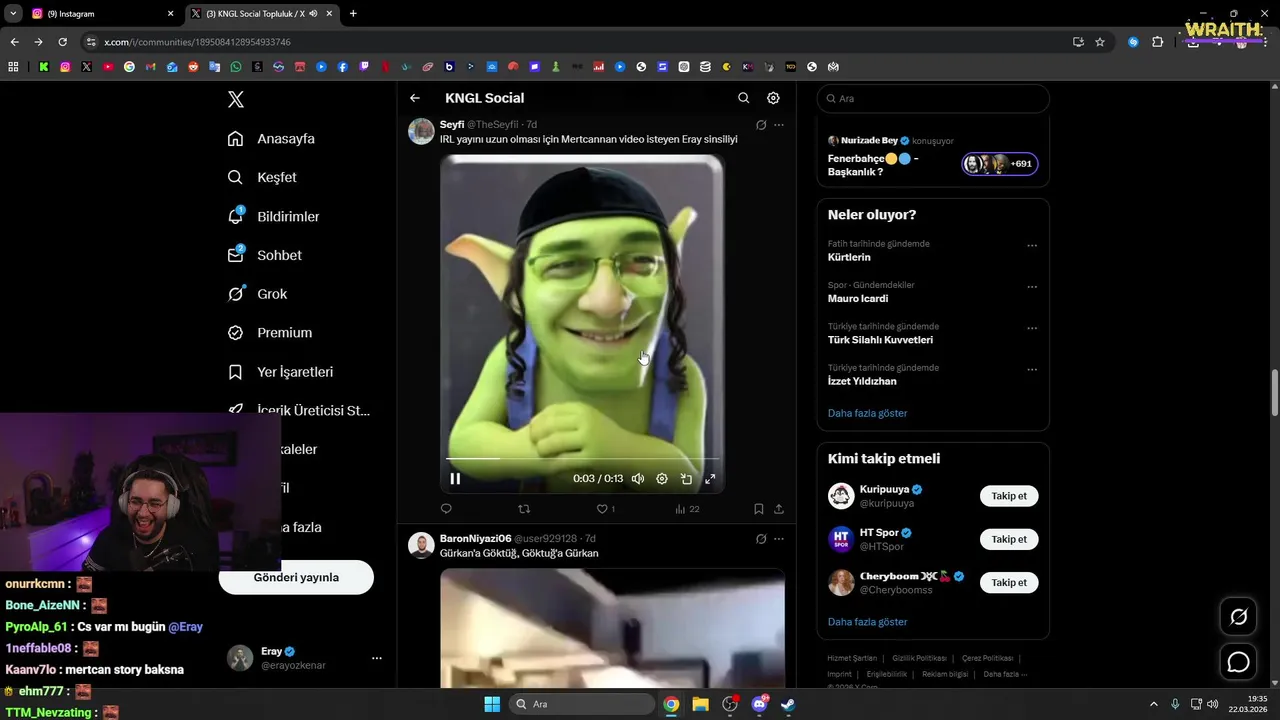Open Grok icon on Seyfi's post

(x=761, y=125)
